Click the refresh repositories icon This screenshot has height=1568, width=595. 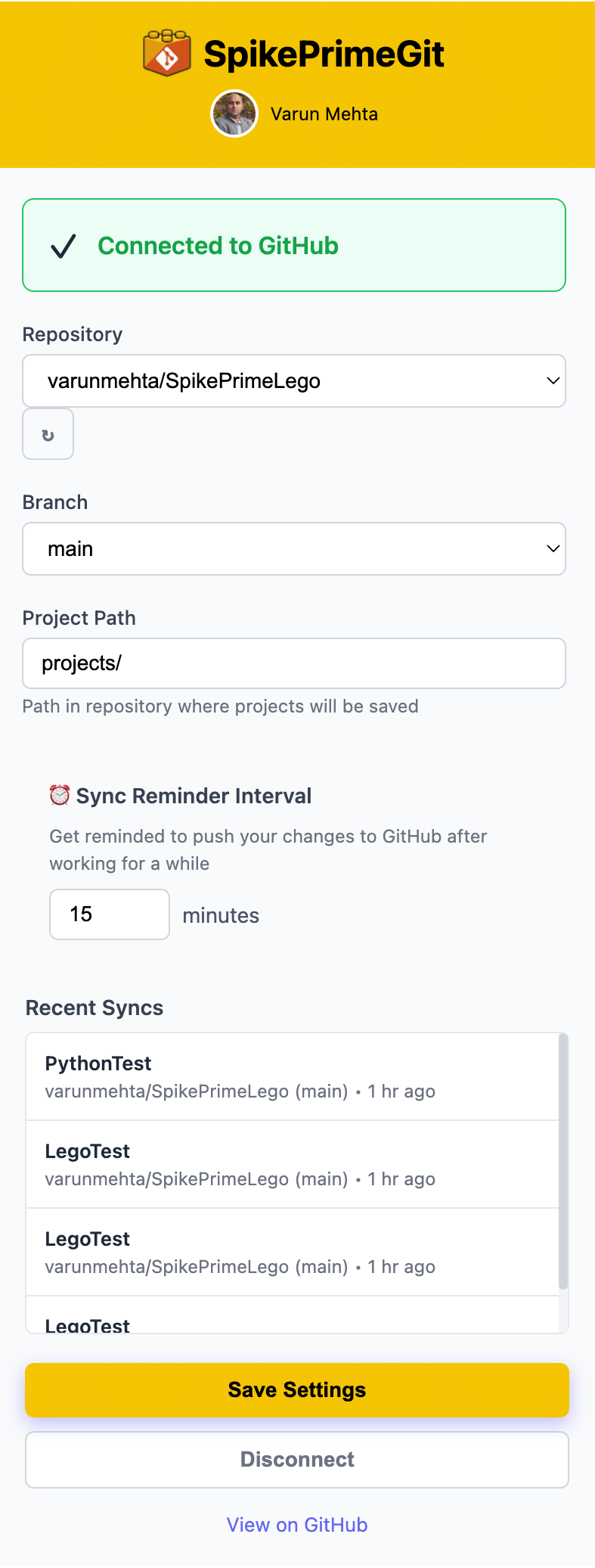click(48, 433)
